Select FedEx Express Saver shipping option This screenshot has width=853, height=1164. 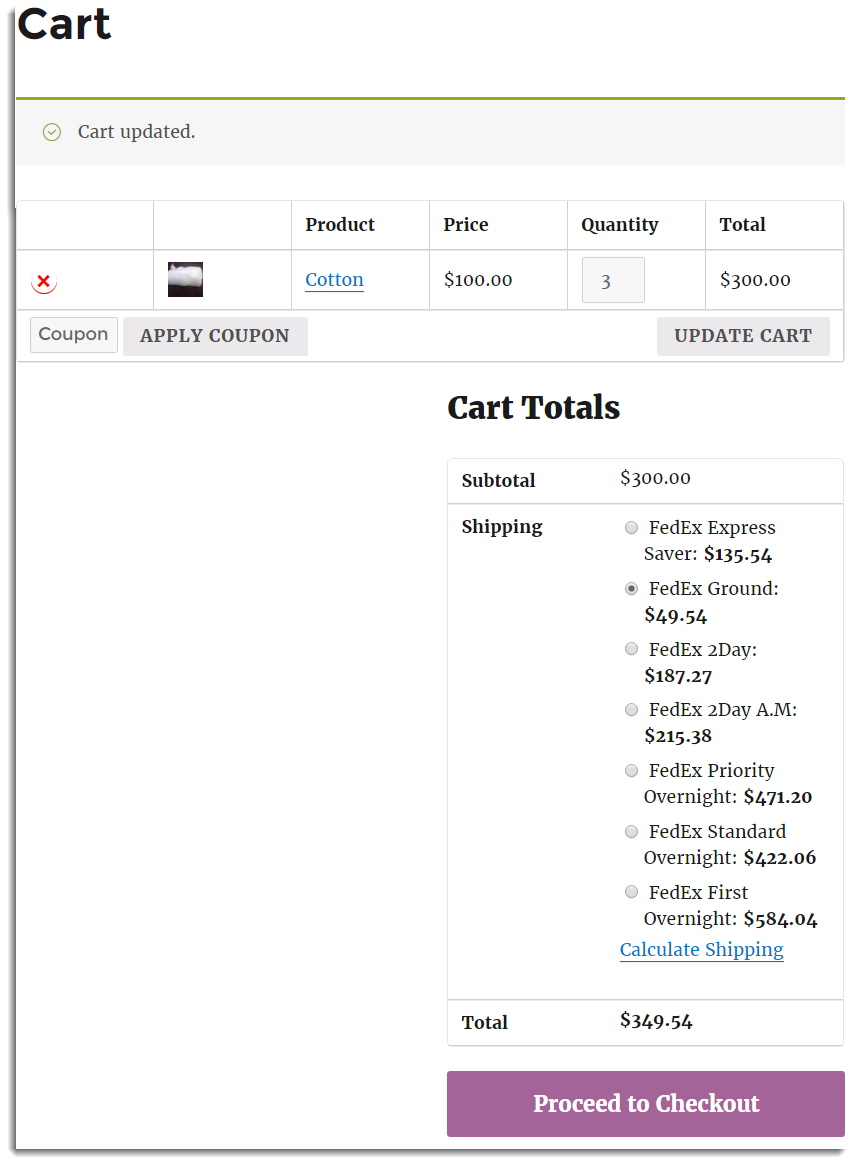coord(631,527)
